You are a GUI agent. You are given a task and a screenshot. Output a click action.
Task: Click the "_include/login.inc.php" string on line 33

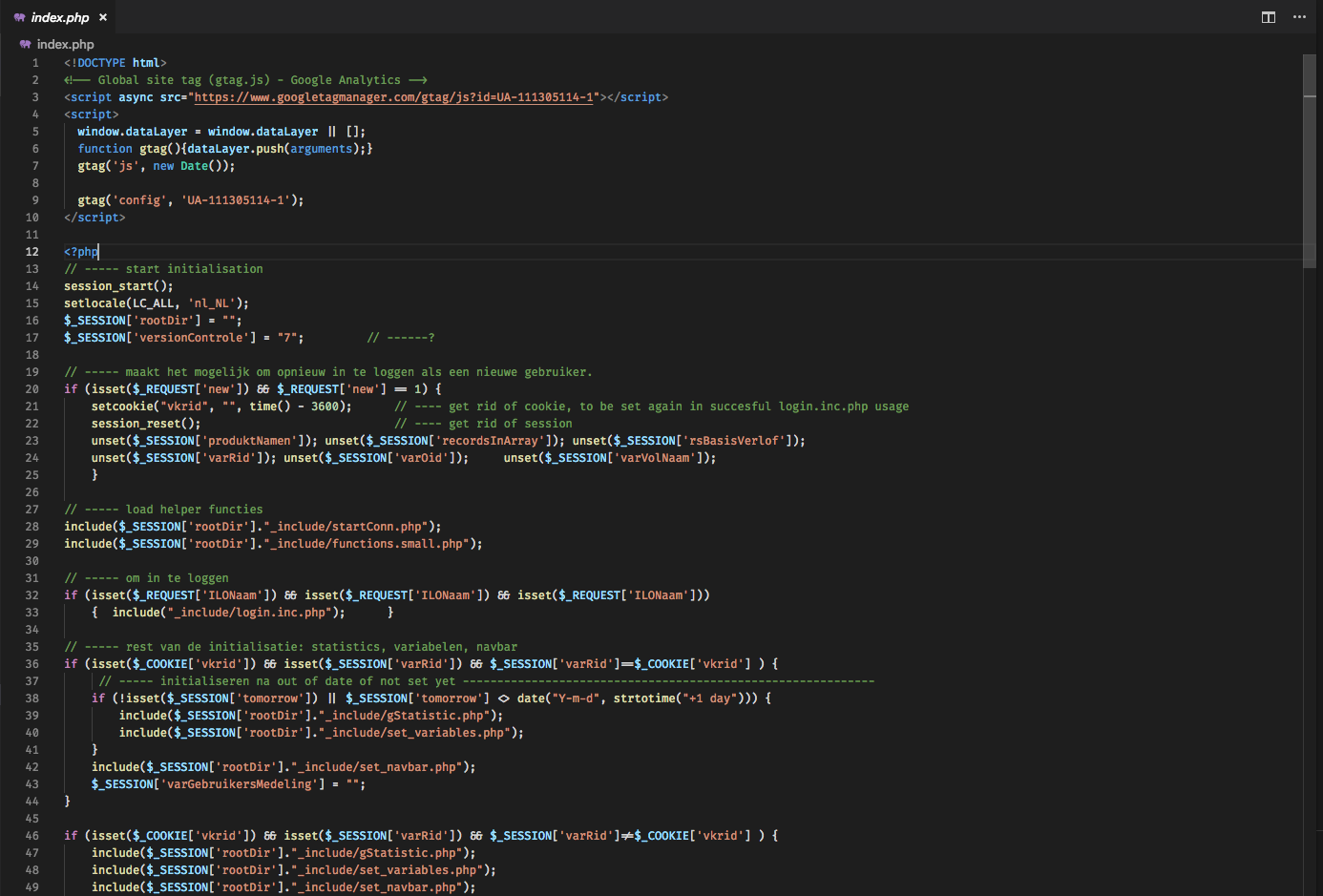pos(248,613)
